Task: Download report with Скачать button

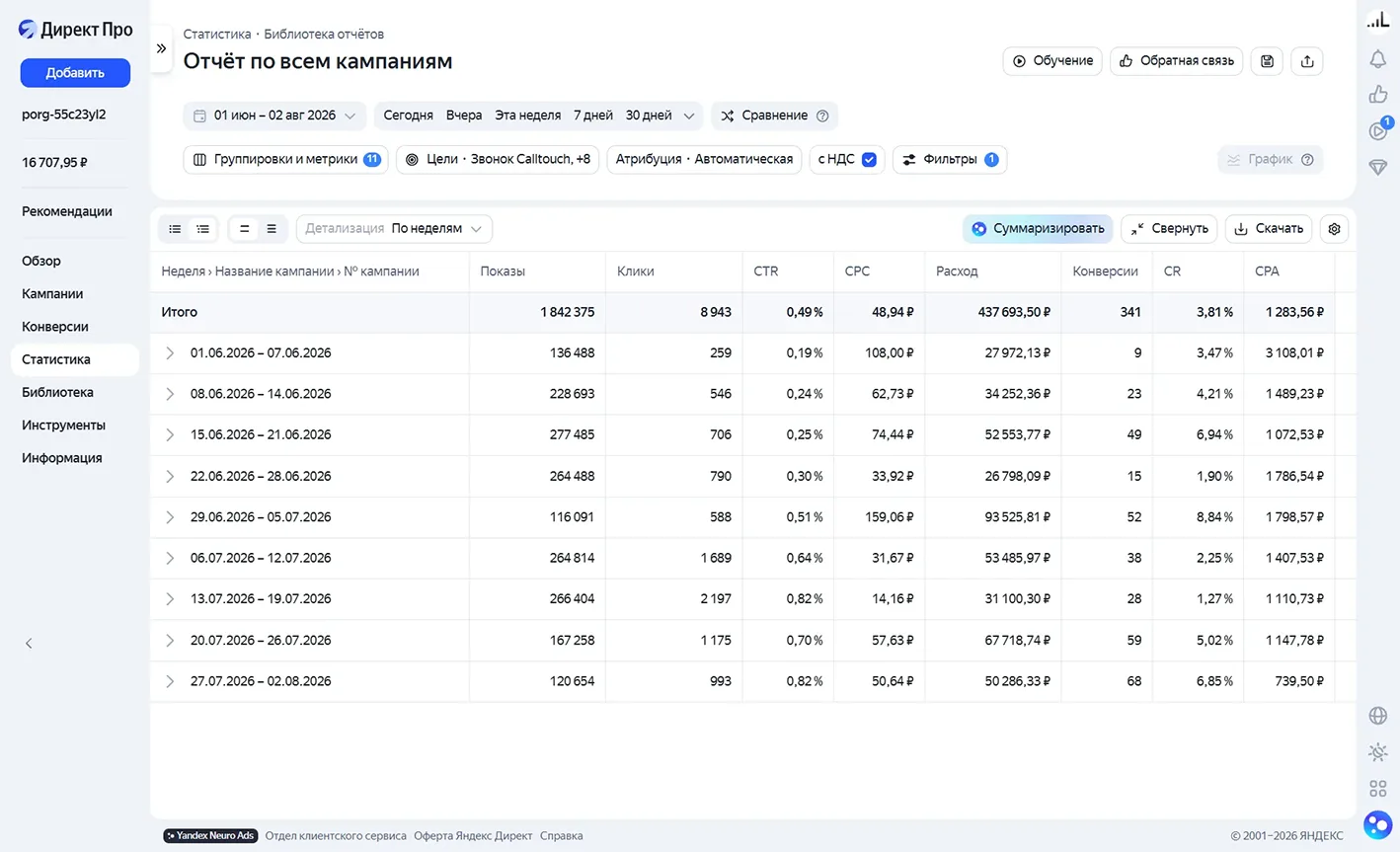Action: click(x=1269, y=229)
